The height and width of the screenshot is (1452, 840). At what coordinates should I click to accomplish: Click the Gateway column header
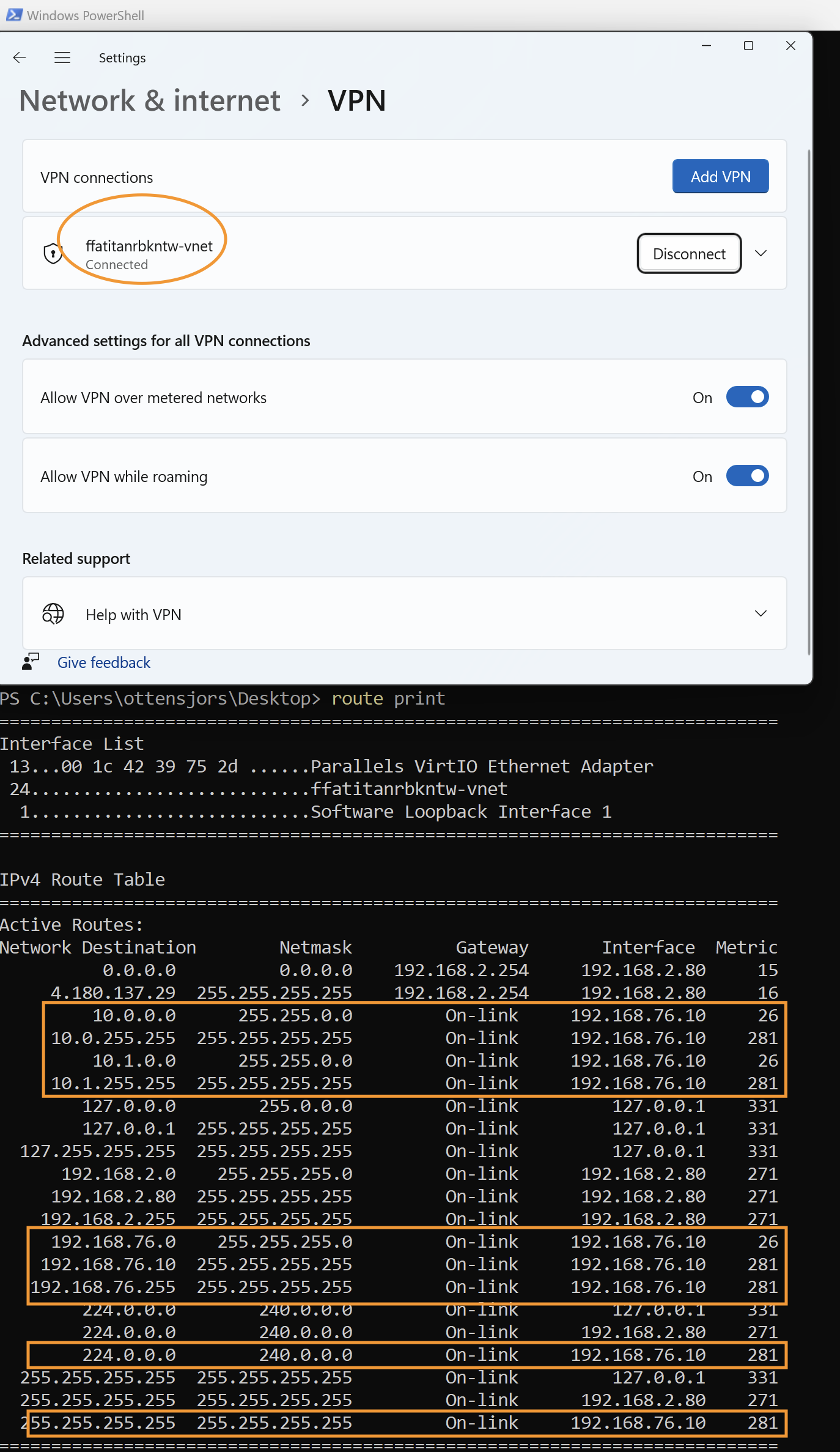492,947
